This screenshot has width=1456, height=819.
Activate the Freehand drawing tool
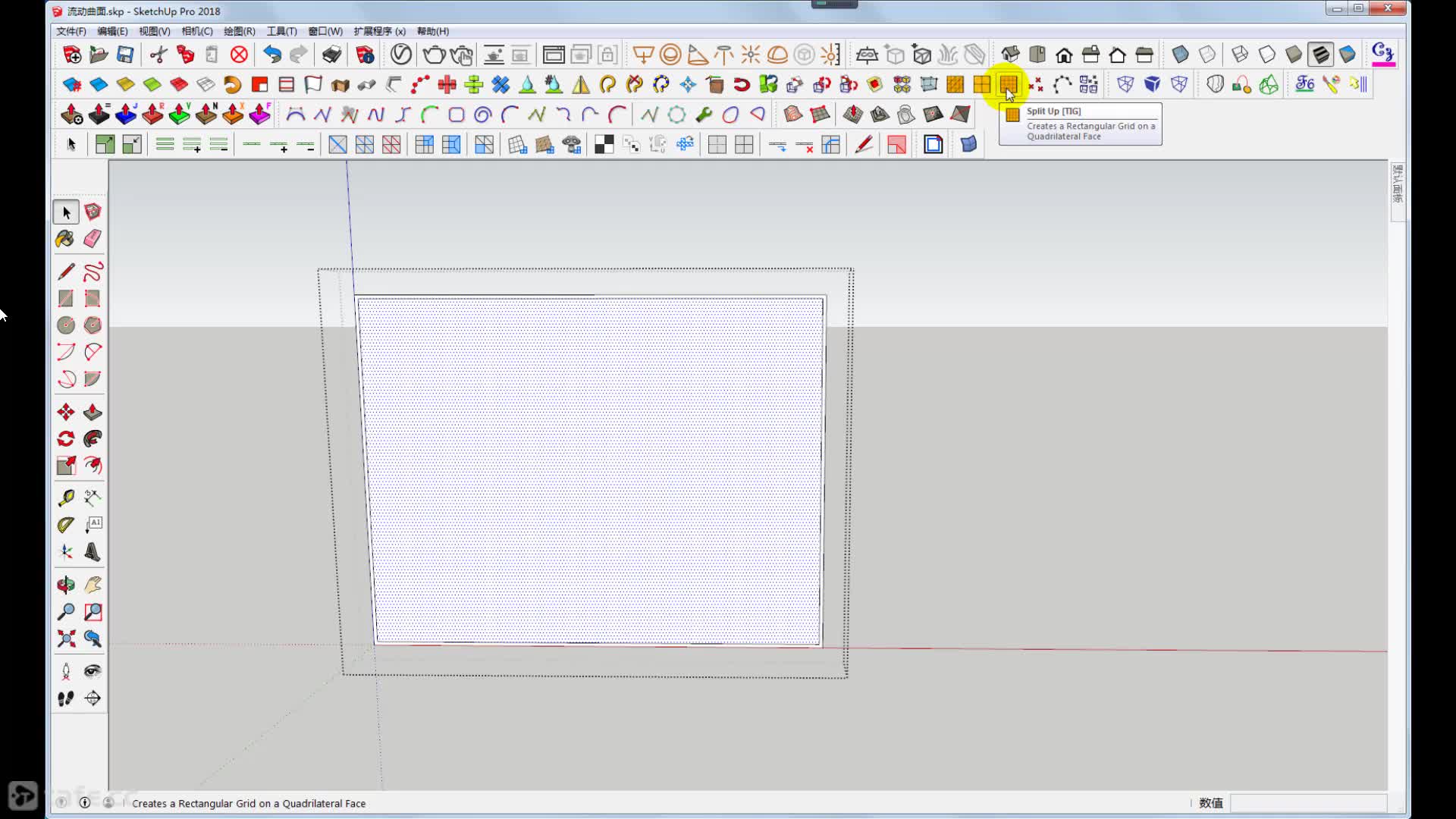tap(93, 271)
